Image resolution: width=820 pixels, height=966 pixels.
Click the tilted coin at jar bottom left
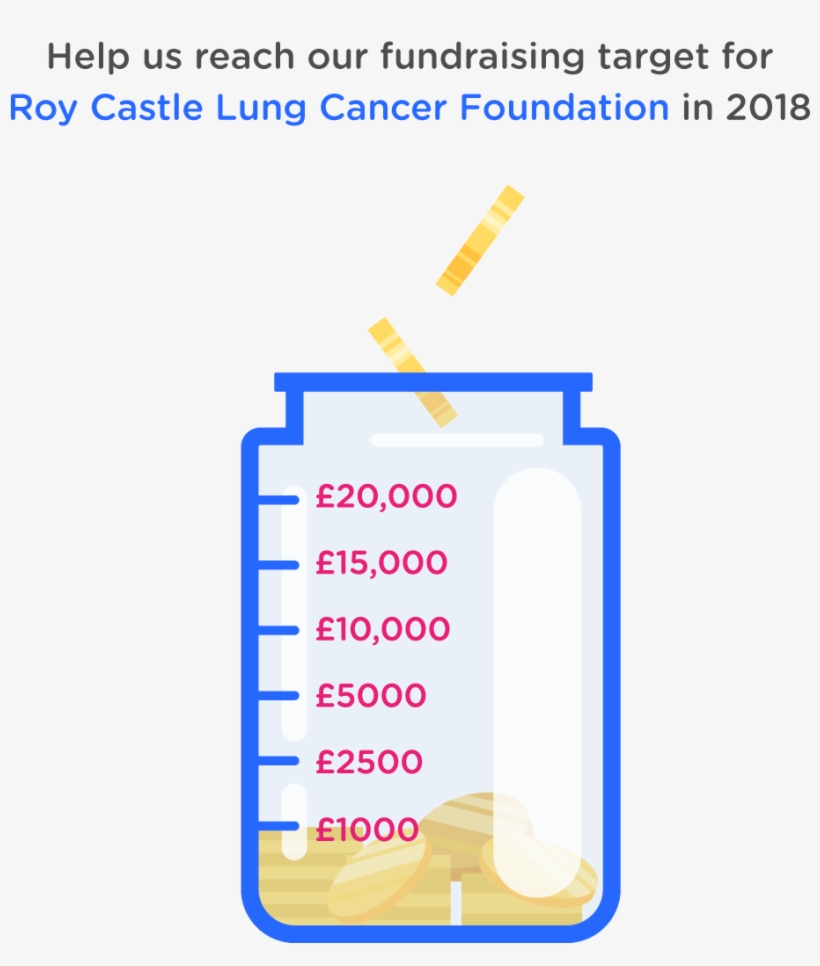pos(378,880)
